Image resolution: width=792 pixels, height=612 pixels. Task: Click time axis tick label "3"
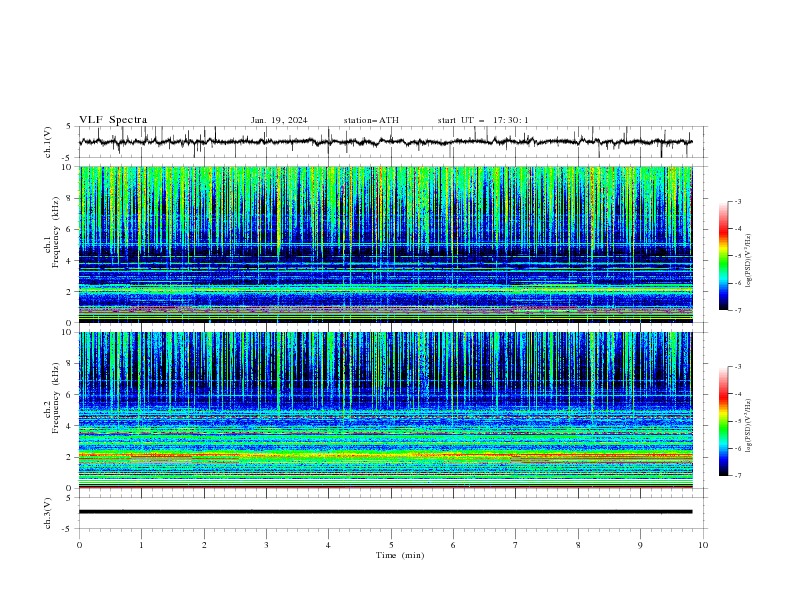point(266,545)
